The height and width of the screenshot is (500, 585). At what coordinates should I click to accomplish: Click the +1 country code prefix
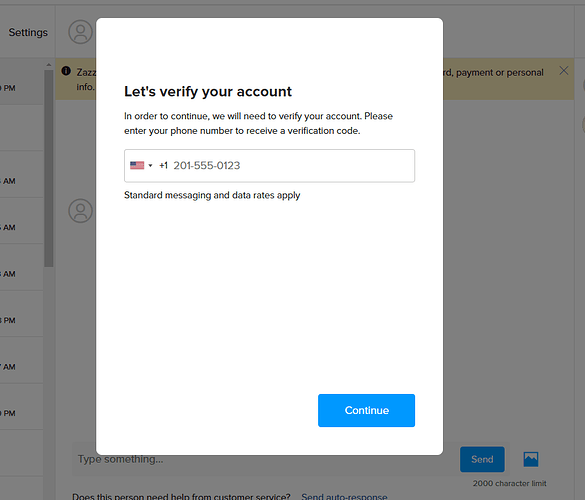point(163,165)
